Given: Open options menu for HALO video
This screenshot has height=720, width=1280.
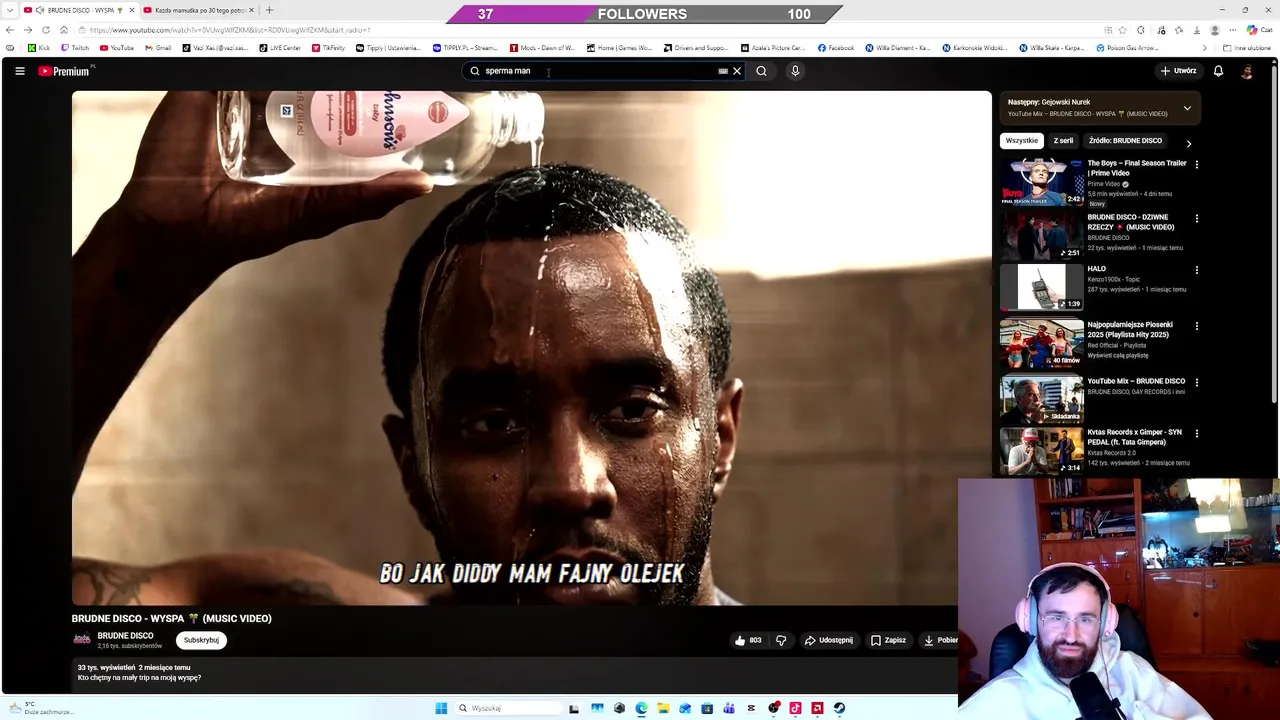Looking at the screenshot, I should pos(1196,270).
